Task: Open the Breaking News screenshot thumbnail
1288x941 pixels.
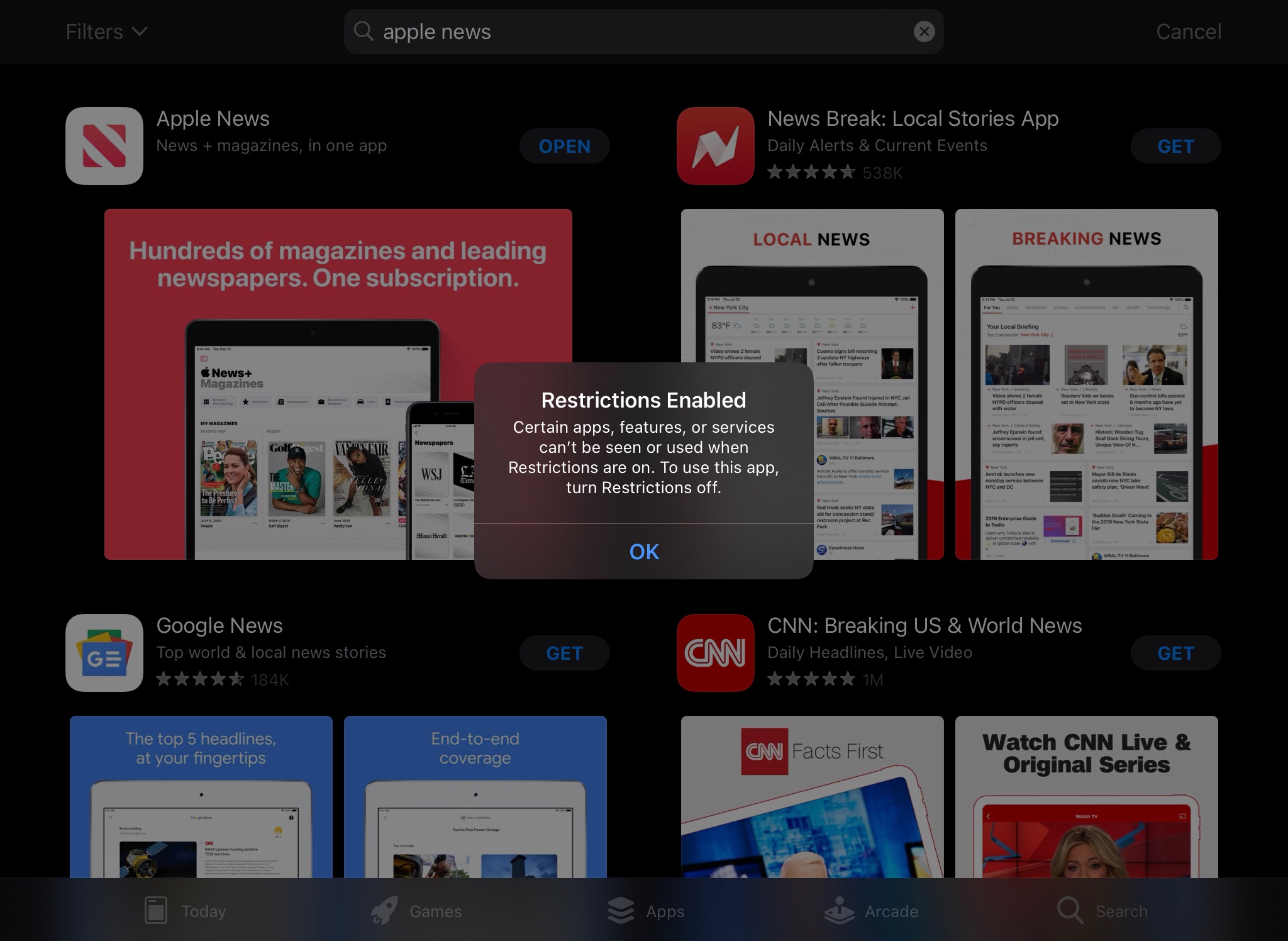Action: tap(1086, 384)
